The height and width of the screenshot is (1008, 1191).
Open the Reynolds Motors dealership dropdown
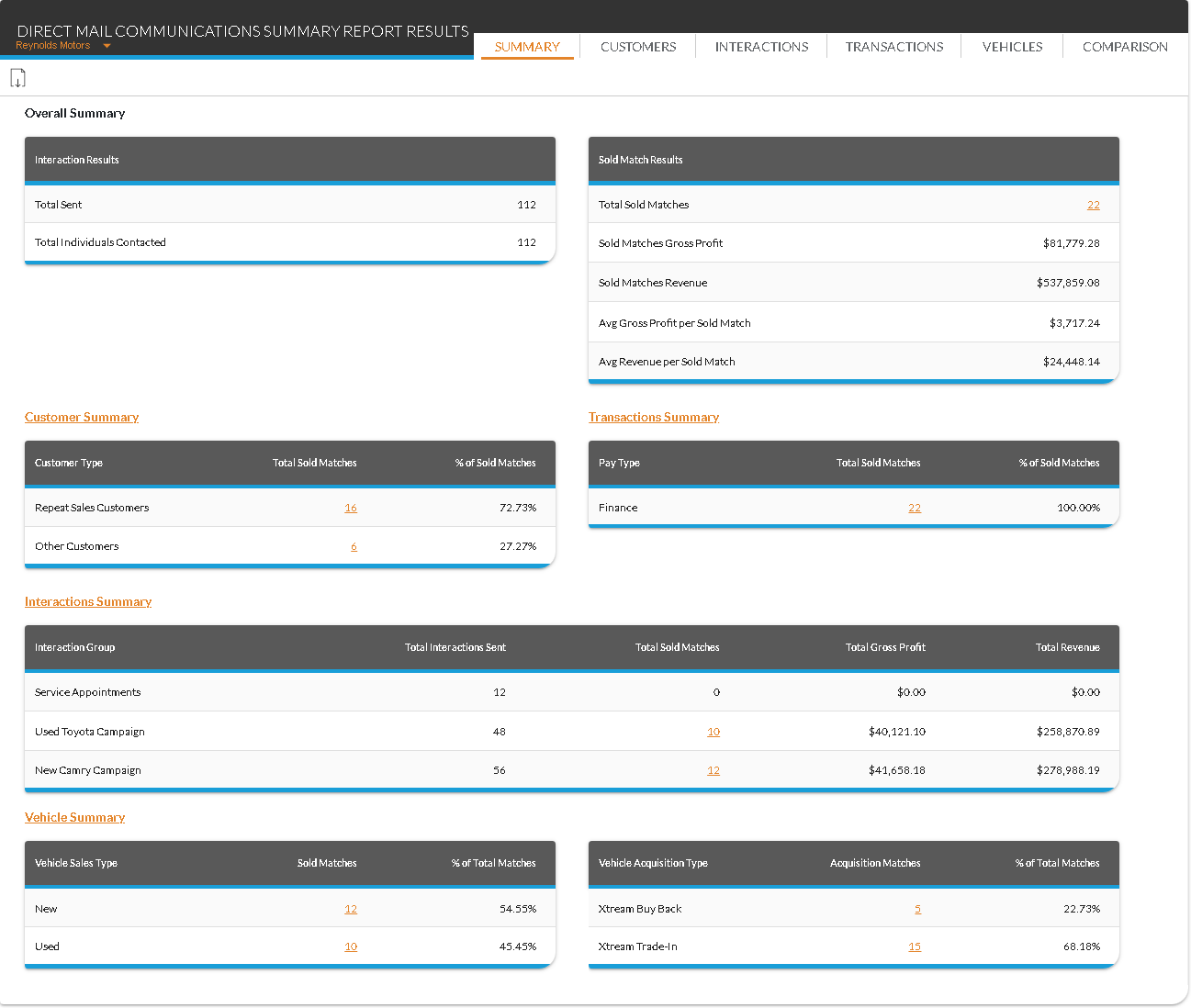click(107, 46)
